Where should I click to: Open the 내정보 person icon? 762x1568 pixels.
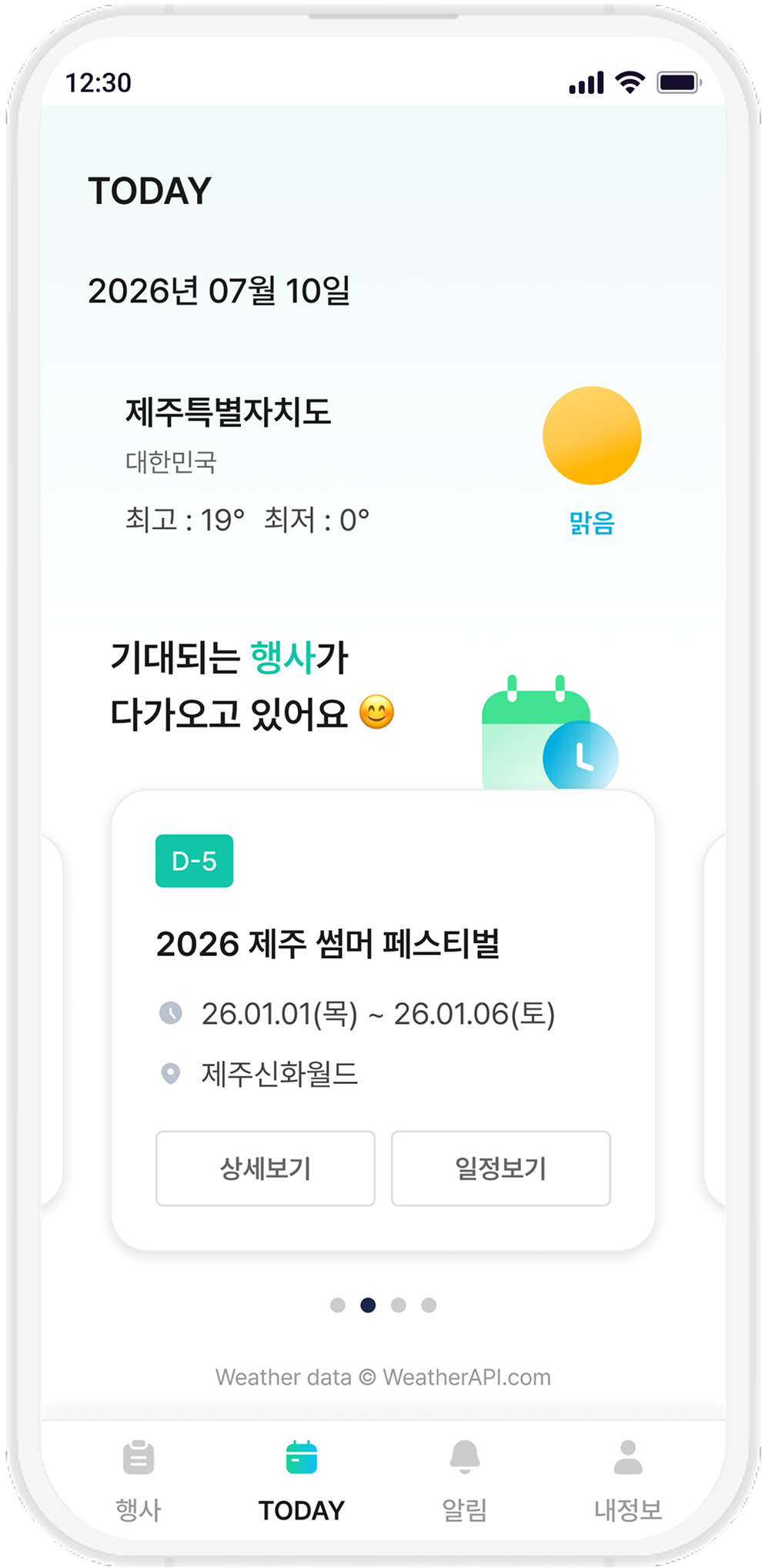[628, 1457]
